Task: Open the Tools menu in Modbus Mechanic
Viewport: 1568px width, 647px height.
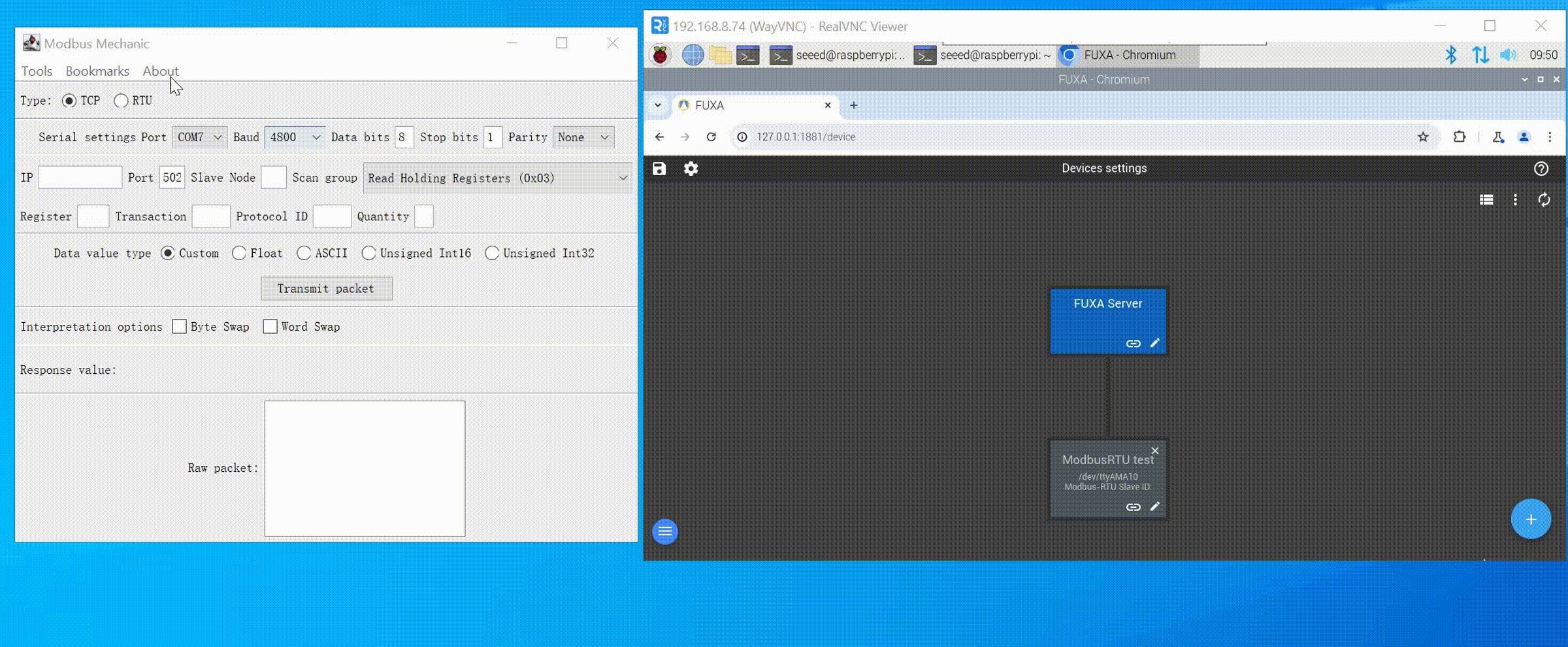Action: click(37, 71)
